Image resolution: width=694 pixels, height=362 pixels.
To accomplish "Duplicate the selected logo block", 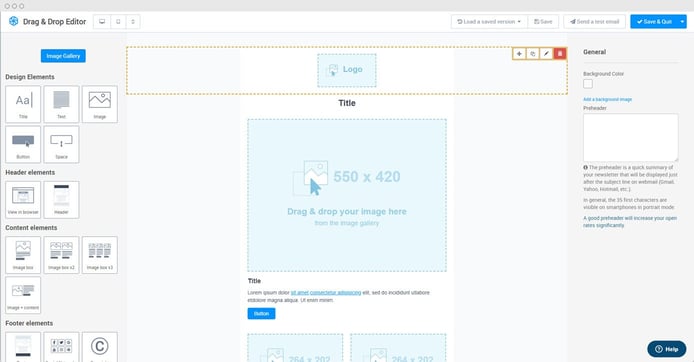I will 533,54.
